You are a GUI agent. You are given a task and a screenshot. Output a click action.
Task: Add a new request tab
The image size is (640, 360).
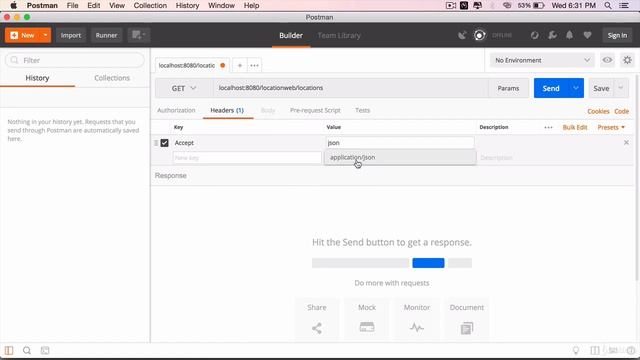click(240, 65)
